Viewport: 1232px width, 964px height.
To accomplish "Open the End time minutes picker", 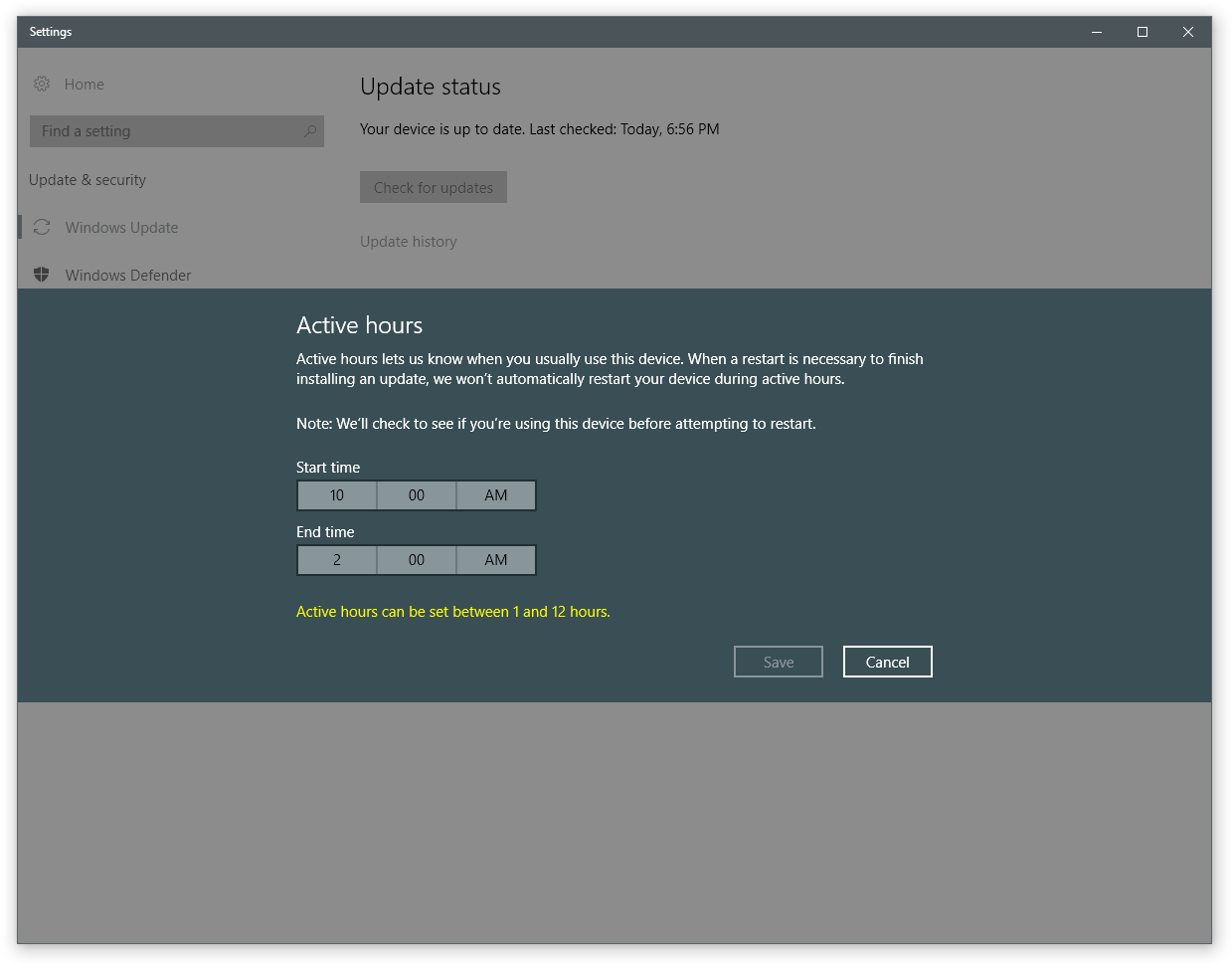I will pyautogui.click(x=417, y=560).
